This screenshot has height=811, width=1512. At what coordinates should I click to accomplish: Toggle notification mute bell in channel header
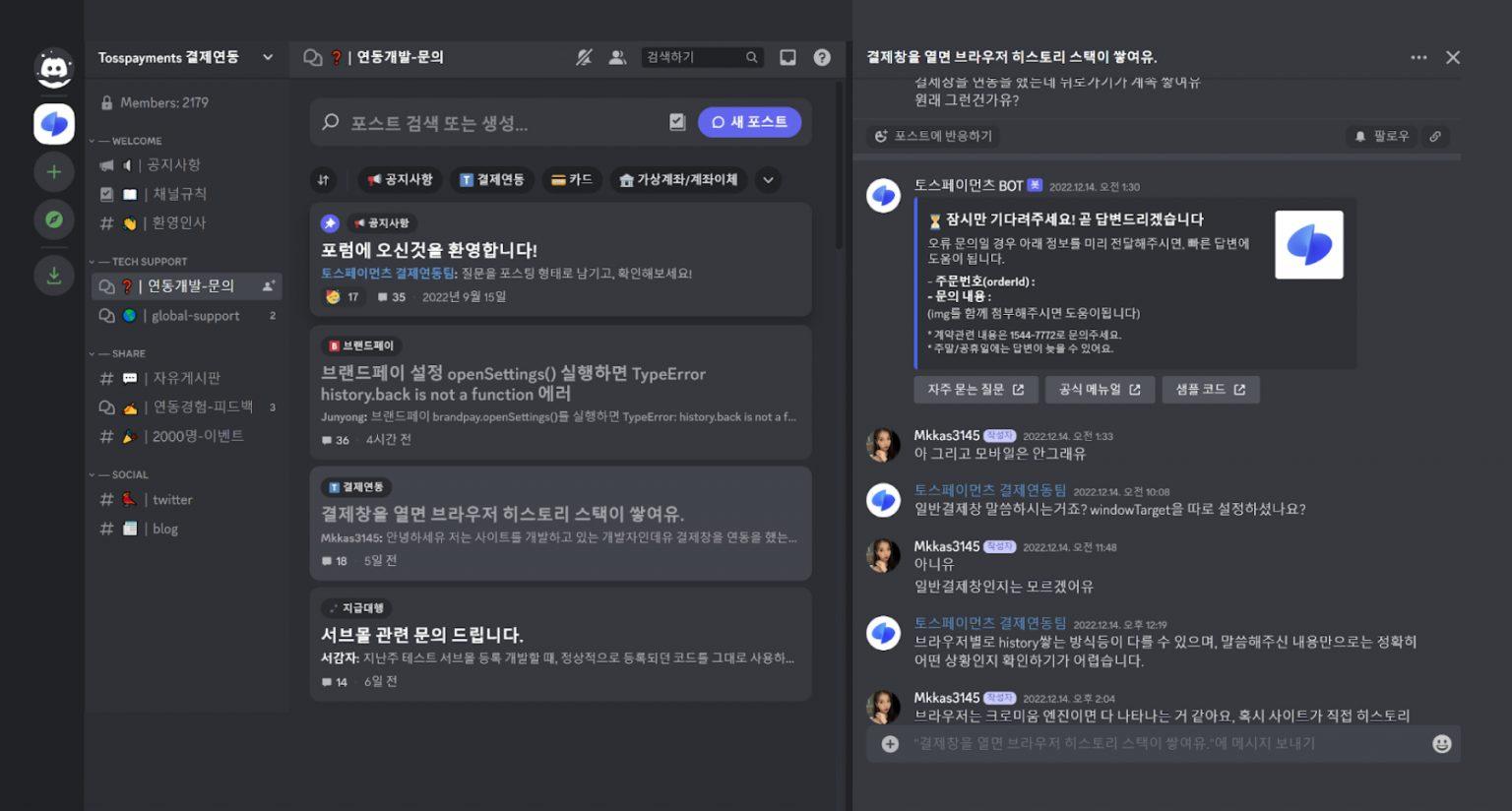(584, 58)
